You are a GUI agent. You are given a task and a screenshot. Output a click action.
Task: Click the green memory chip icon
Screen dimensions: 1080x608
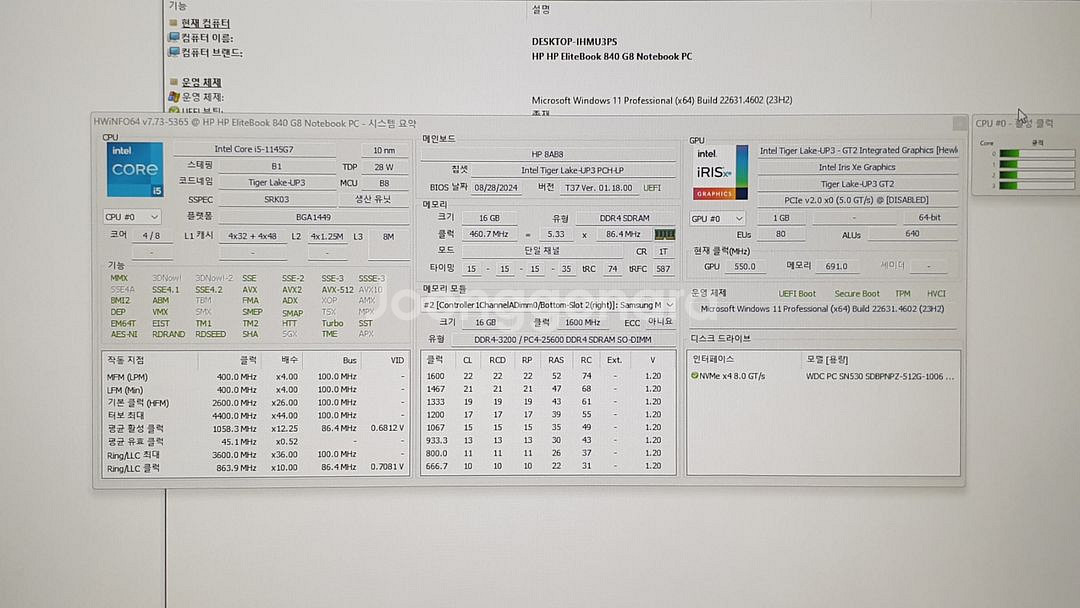pos(664,234)
